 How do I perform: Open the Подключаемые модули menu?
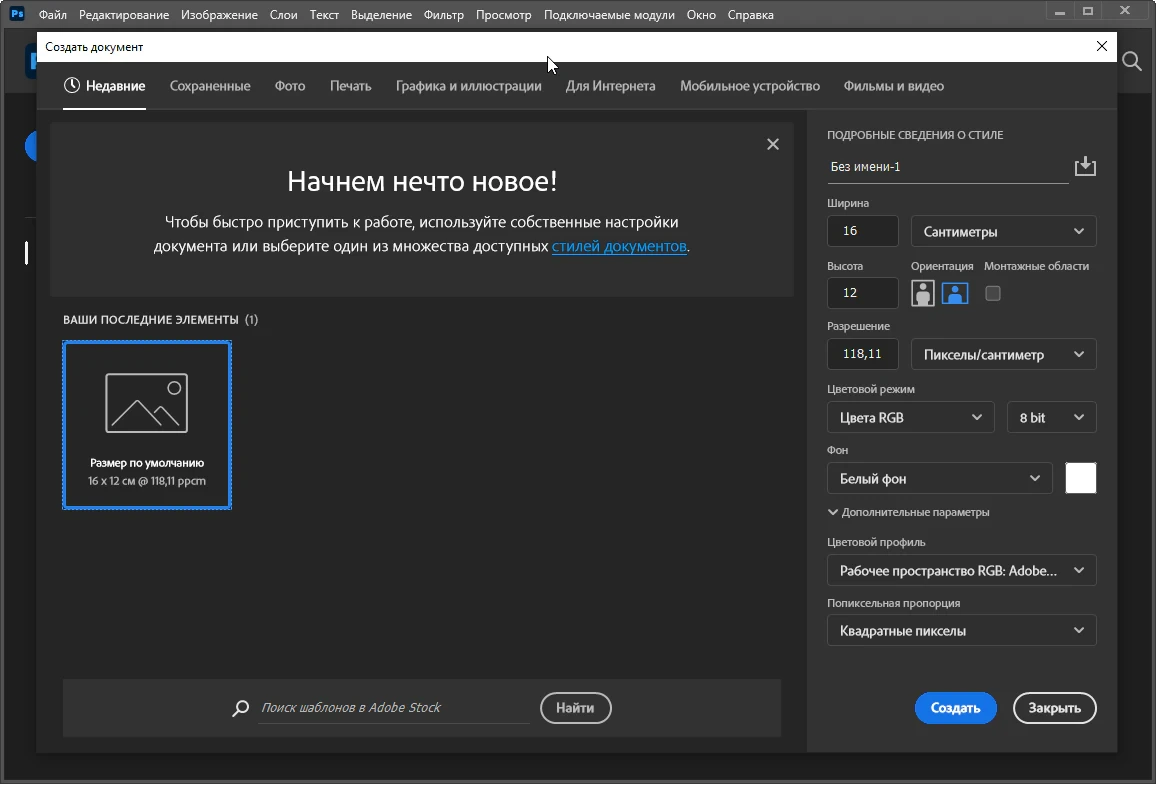[609, 15]
